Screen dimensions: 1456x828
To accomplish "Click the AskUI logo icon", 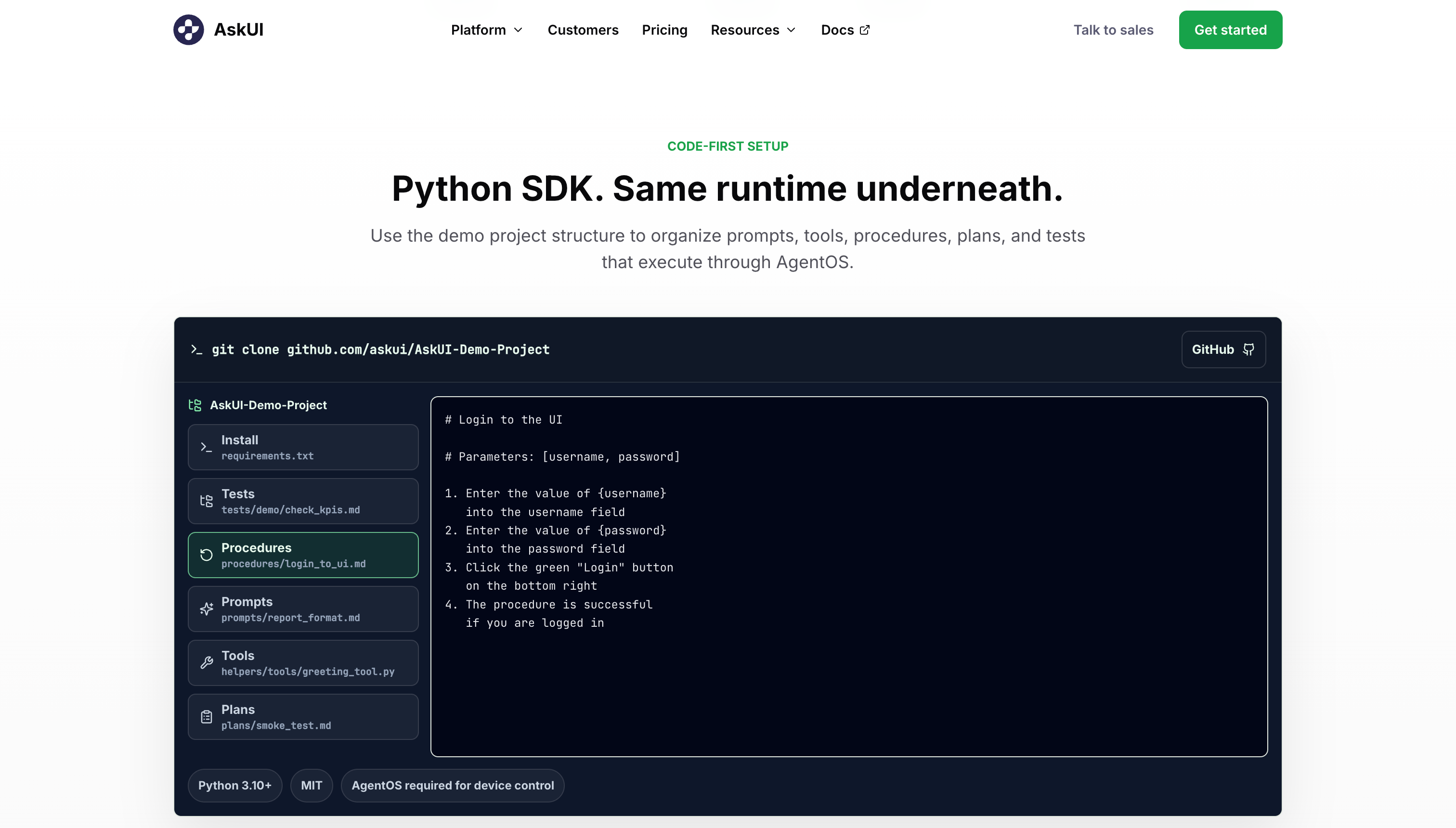I will click(x=188, y=29).
